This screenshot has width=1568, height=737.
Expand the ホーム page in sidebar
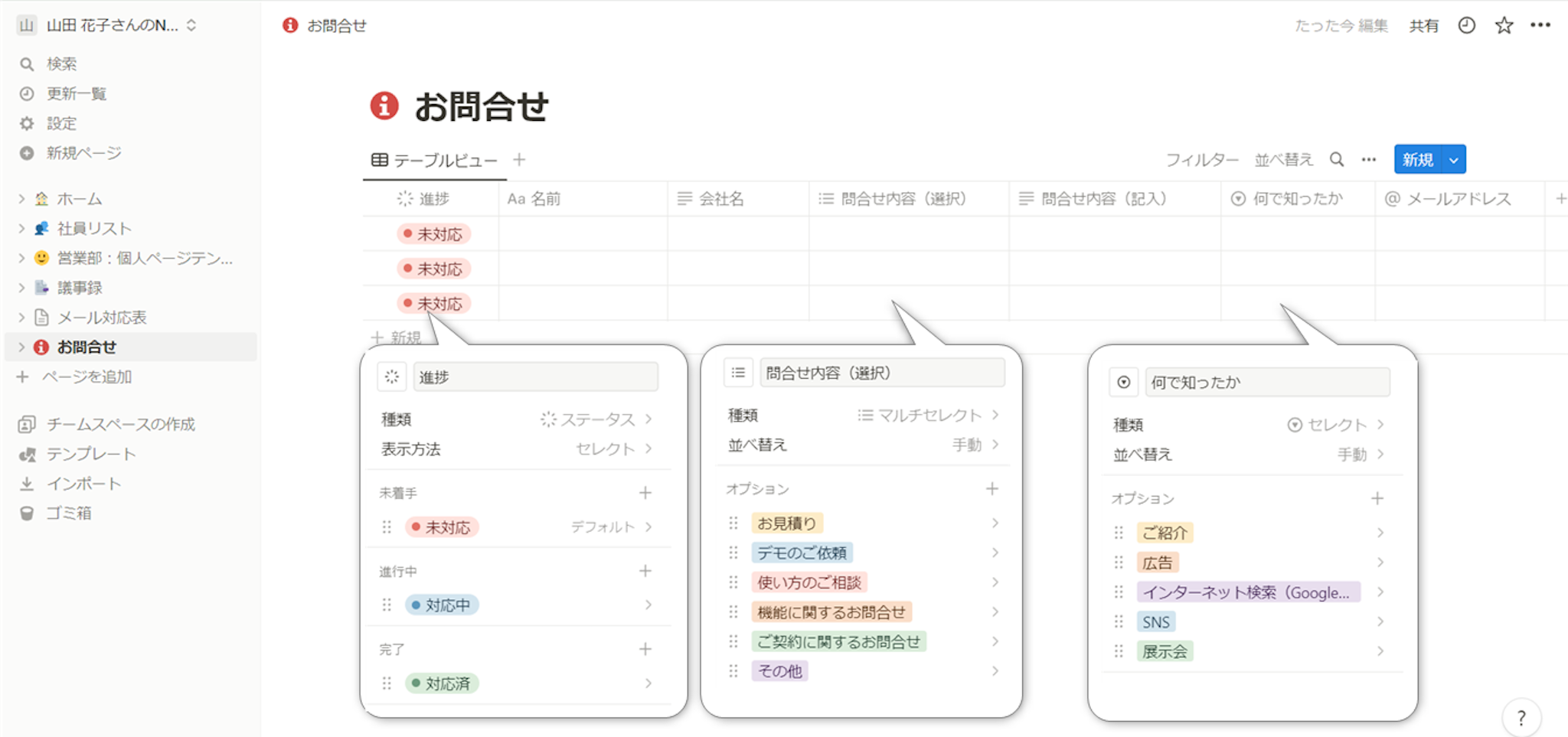pyautogui.click(x=21, y=199)
